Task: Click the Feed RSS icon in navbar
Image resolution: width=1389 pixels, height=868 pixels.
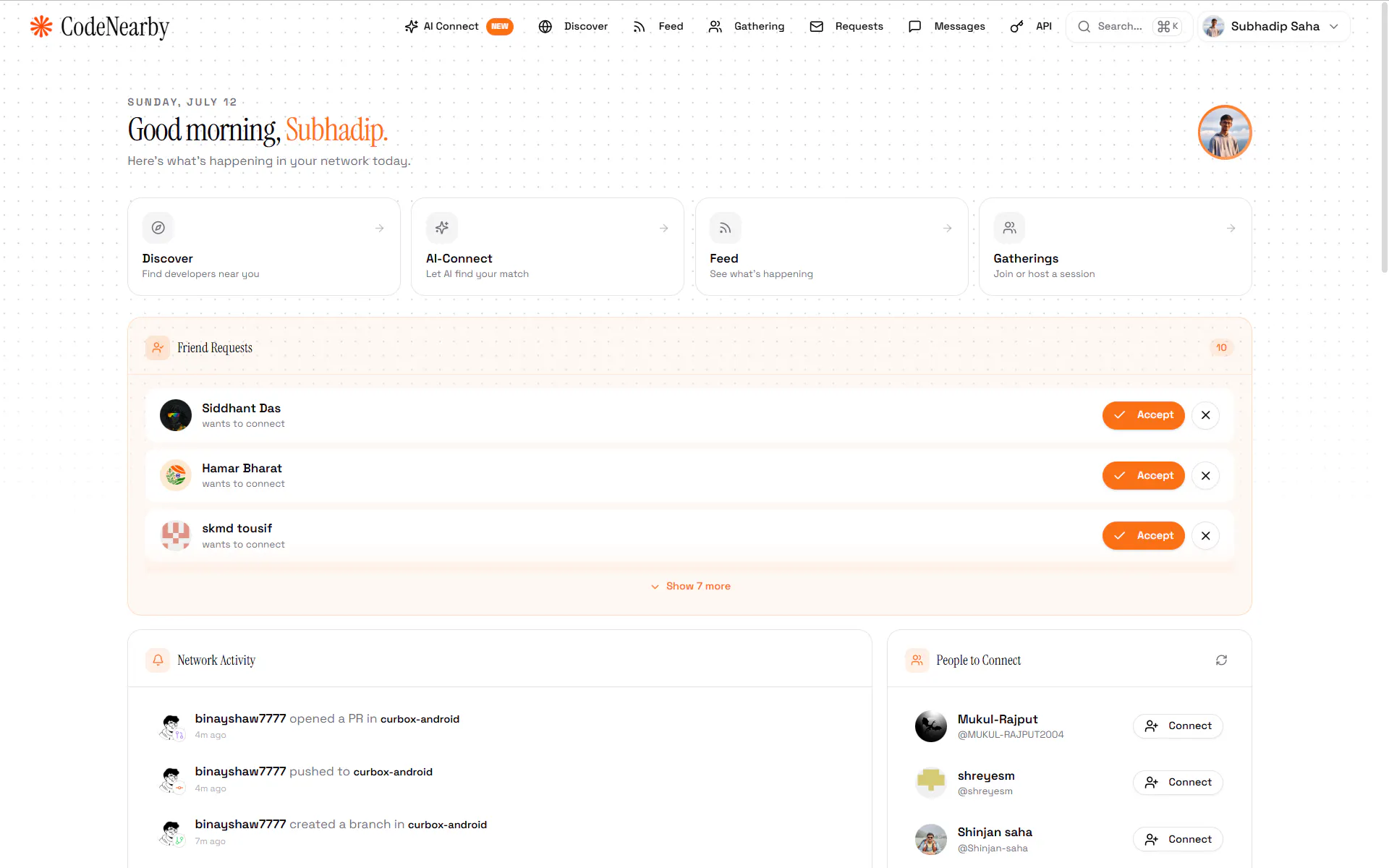Action: click(639, 27)
